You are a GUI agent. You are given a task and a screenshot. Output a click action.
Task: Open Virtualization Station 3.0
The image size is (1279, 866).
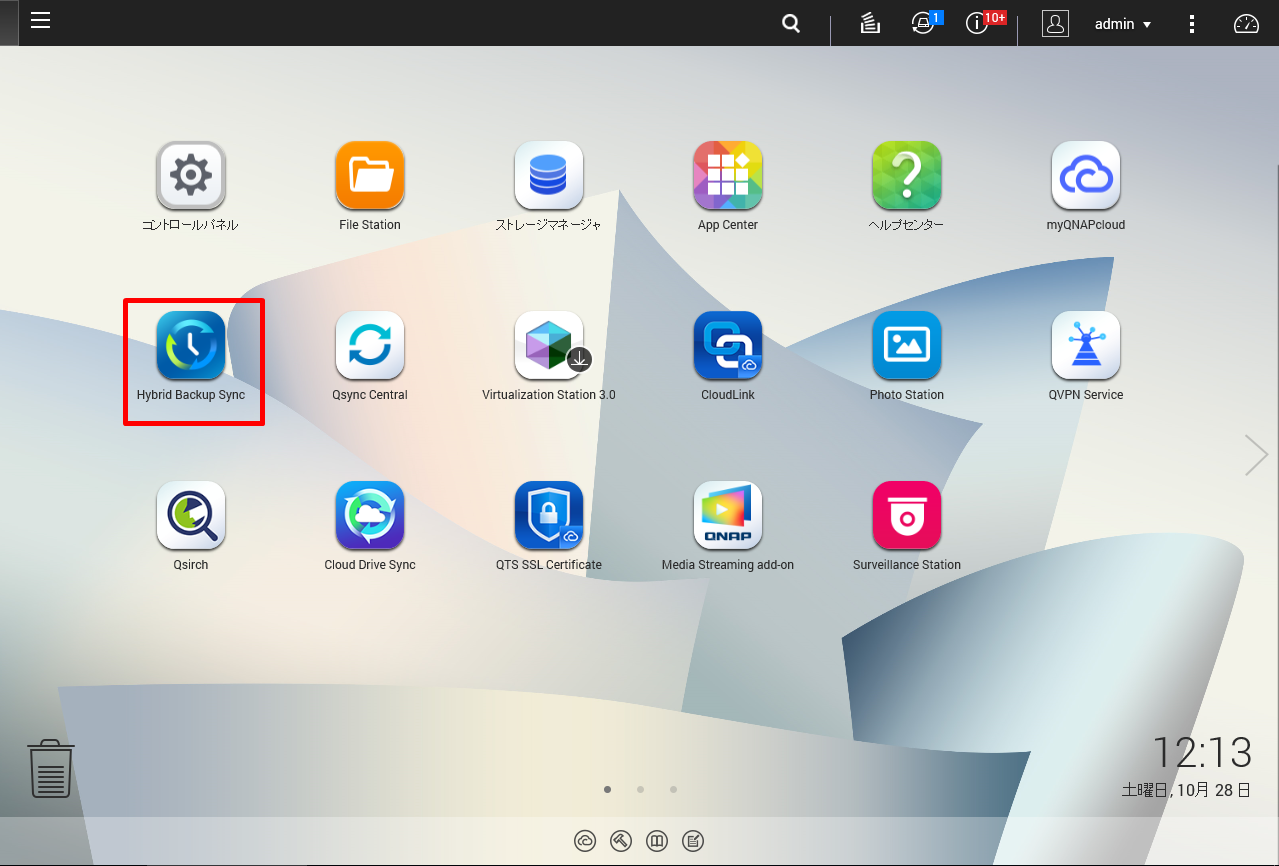[x=549, y=346]
